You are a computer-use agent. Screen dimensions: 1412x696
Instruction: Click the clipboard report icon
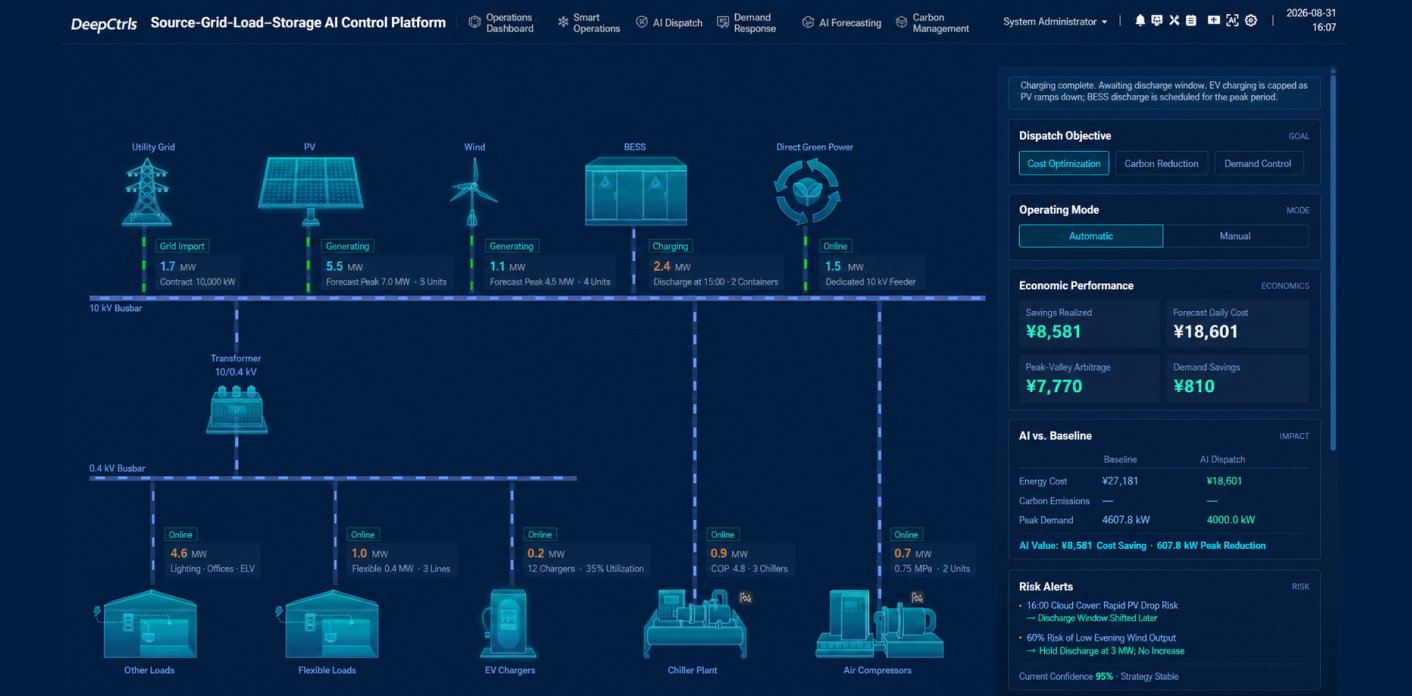[x=1191, y=21]
